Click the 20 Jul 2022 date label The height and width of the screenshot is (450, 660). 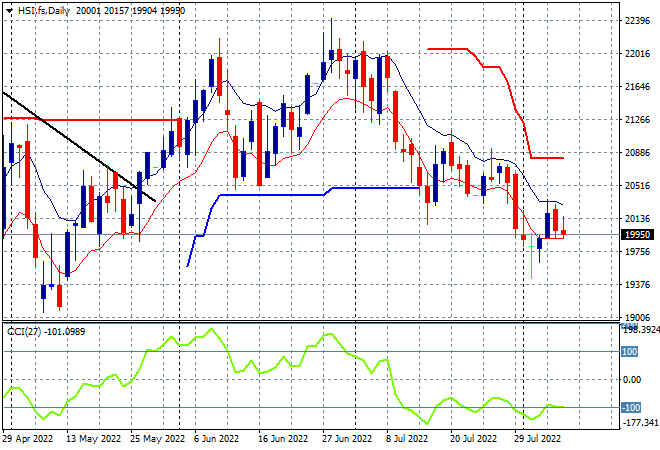coord(474,439)
